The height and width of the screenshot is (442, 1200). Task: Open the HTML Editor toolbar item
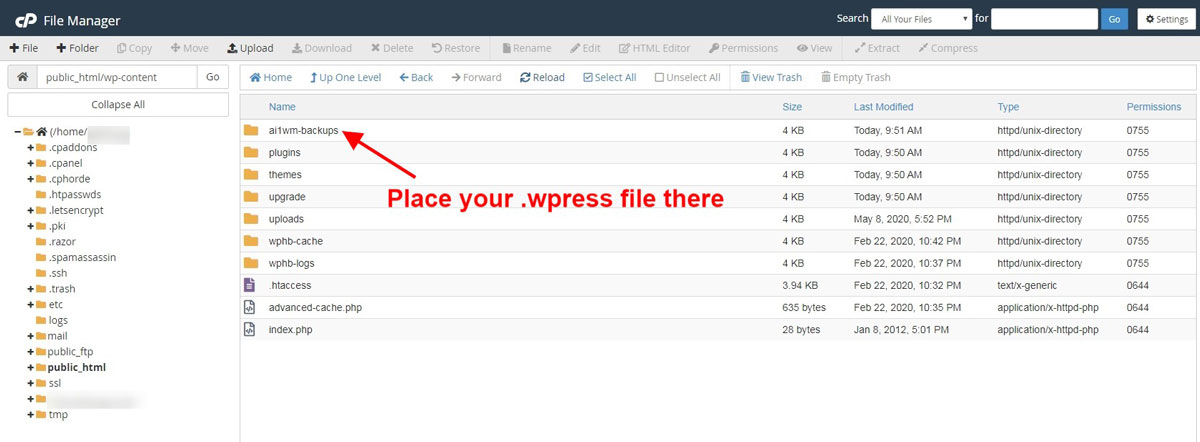tap(655, 48)
